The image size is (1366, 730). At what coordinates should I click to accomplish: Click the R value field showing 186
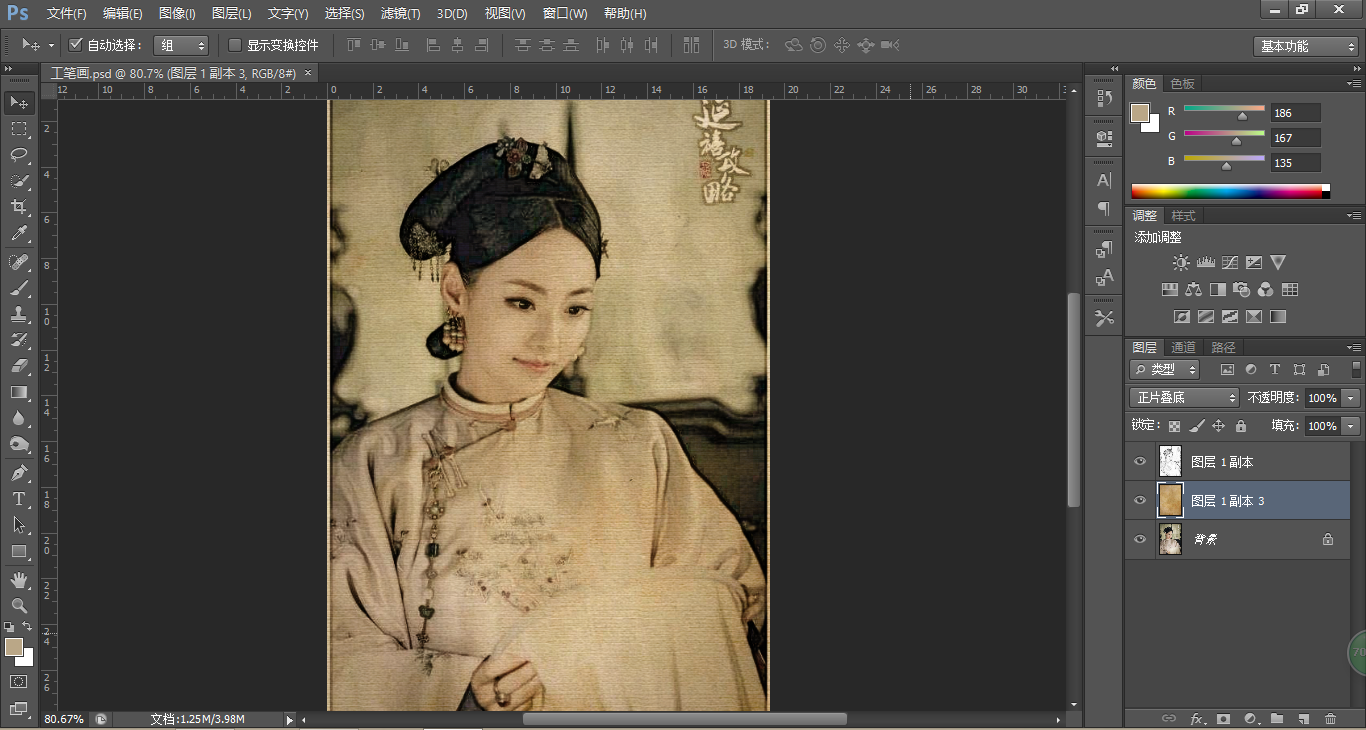pos(1295,113)
